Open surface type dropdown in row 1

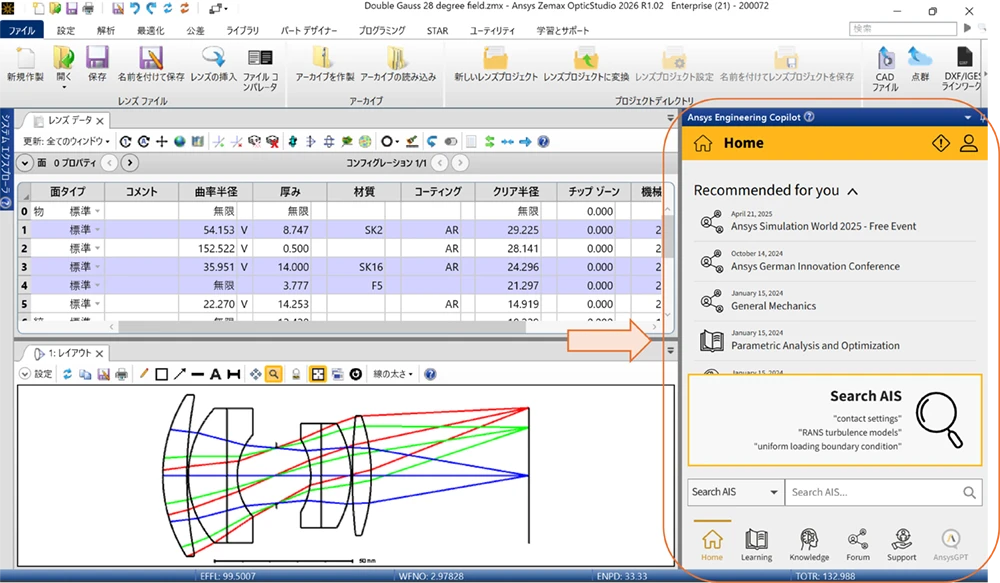[x=98, y=230]
